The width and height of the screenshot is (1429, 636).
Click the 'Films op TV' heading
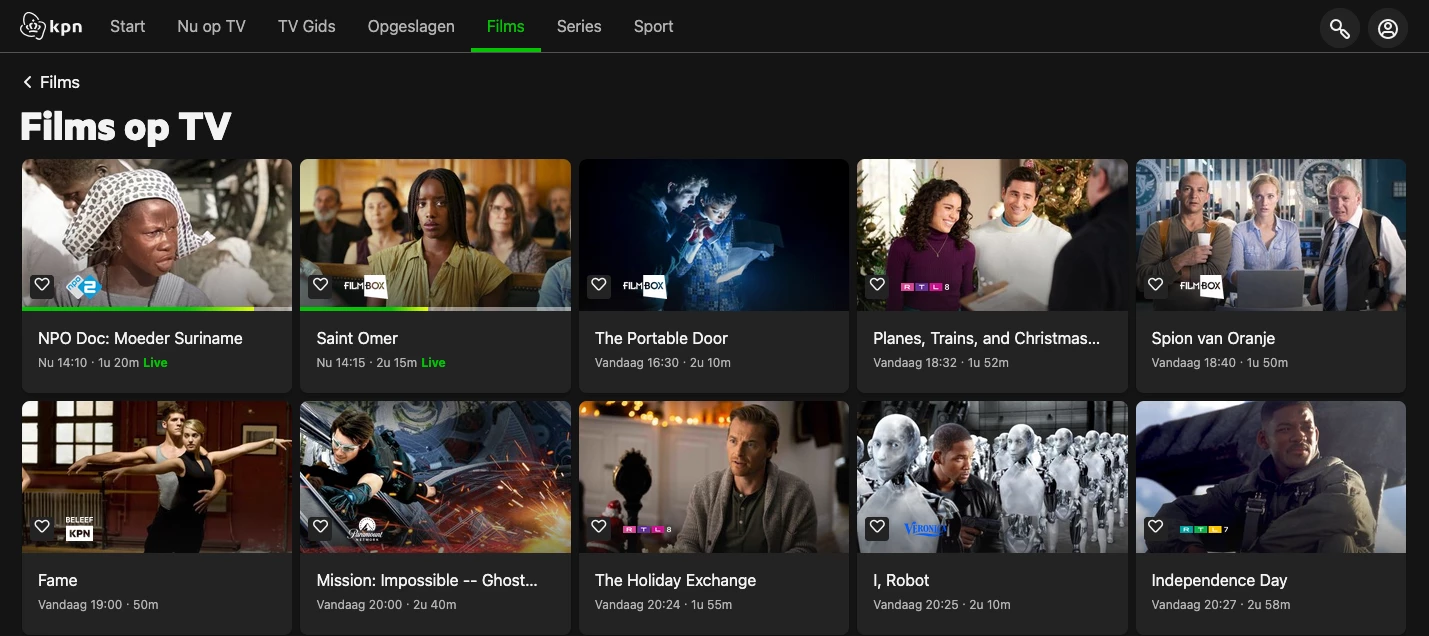point(126,127)
